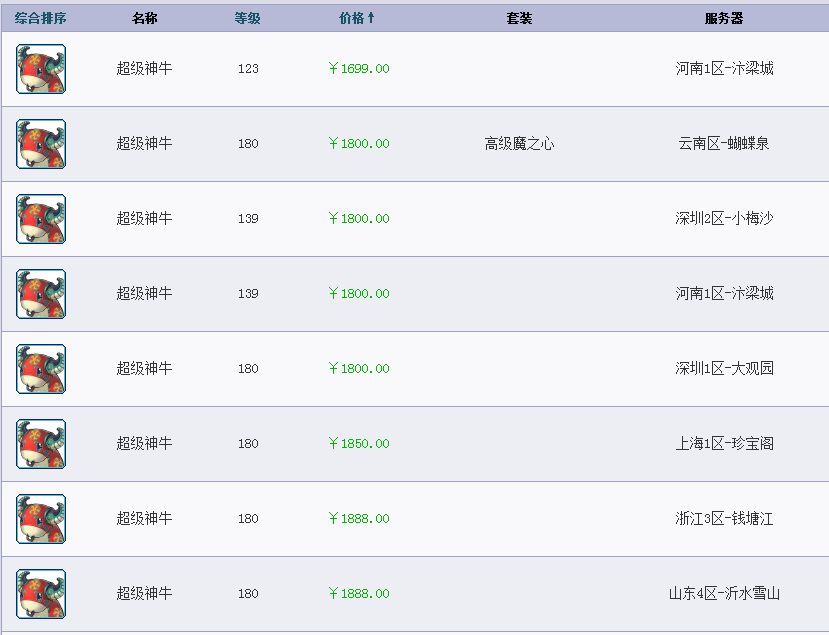Click the 山东4区-沂水雪山 server text
The width and height of the screenshot is (829, 635).
point(724,593)
